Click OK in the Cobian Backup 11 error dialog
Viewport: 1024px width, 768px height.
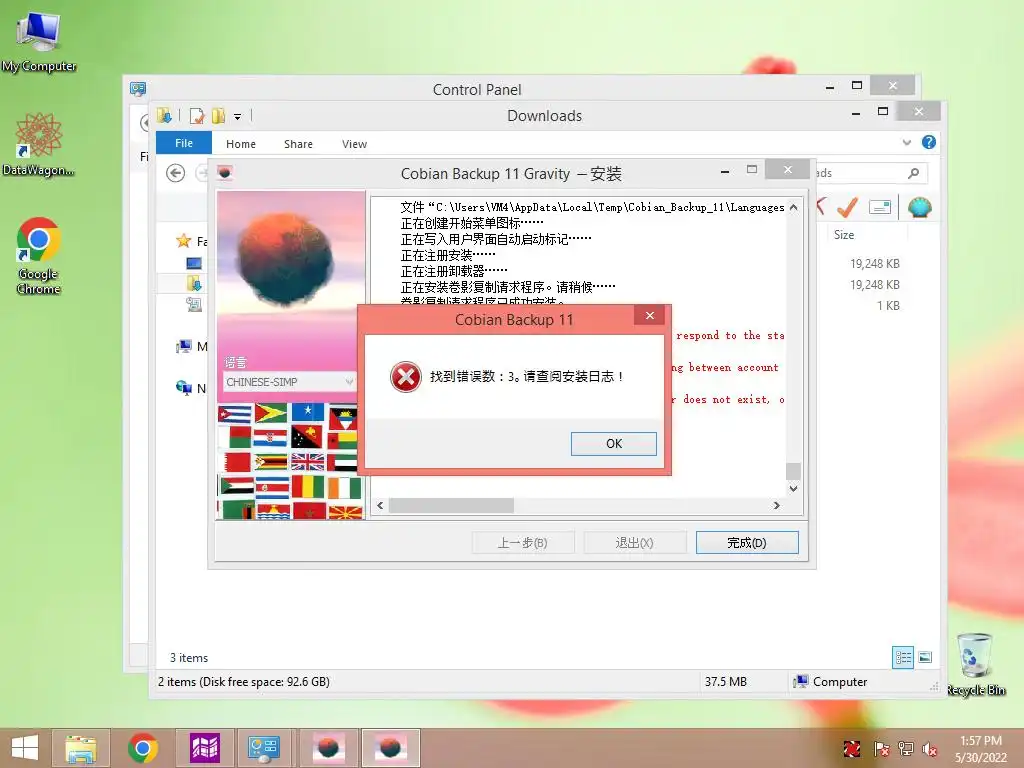click(613, 443)
